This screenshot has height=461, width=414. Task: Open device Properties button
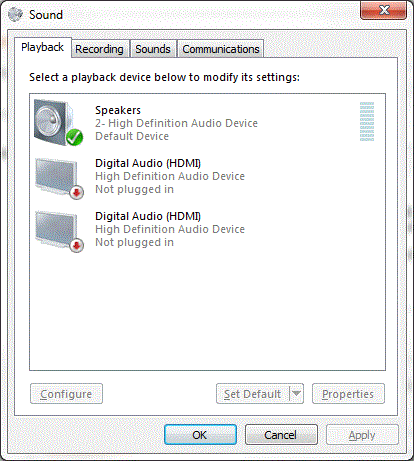tap(348, 394)
